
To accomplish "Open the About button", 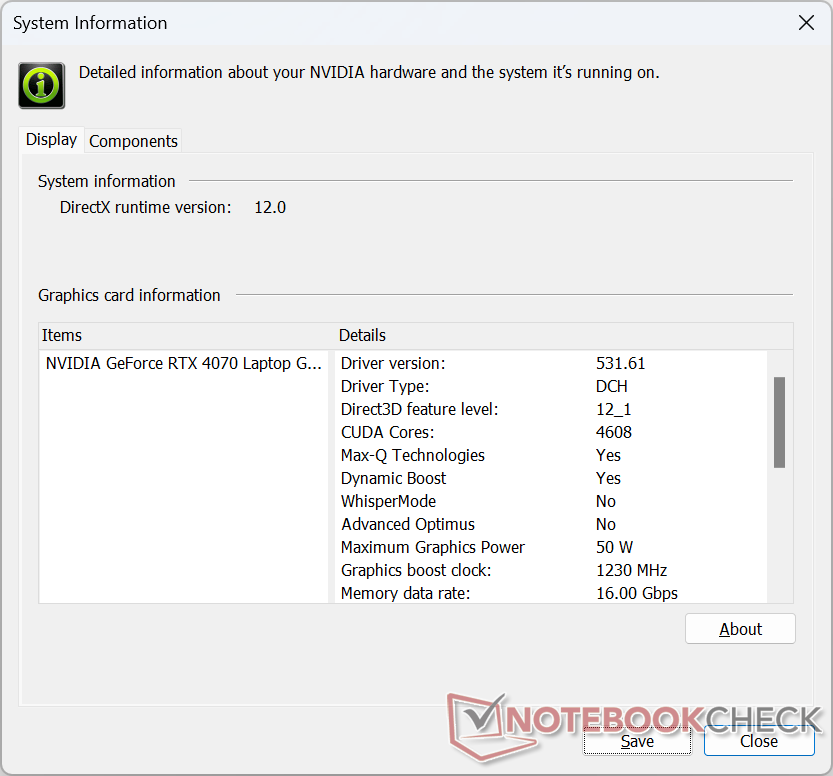I will click(740, 629).
